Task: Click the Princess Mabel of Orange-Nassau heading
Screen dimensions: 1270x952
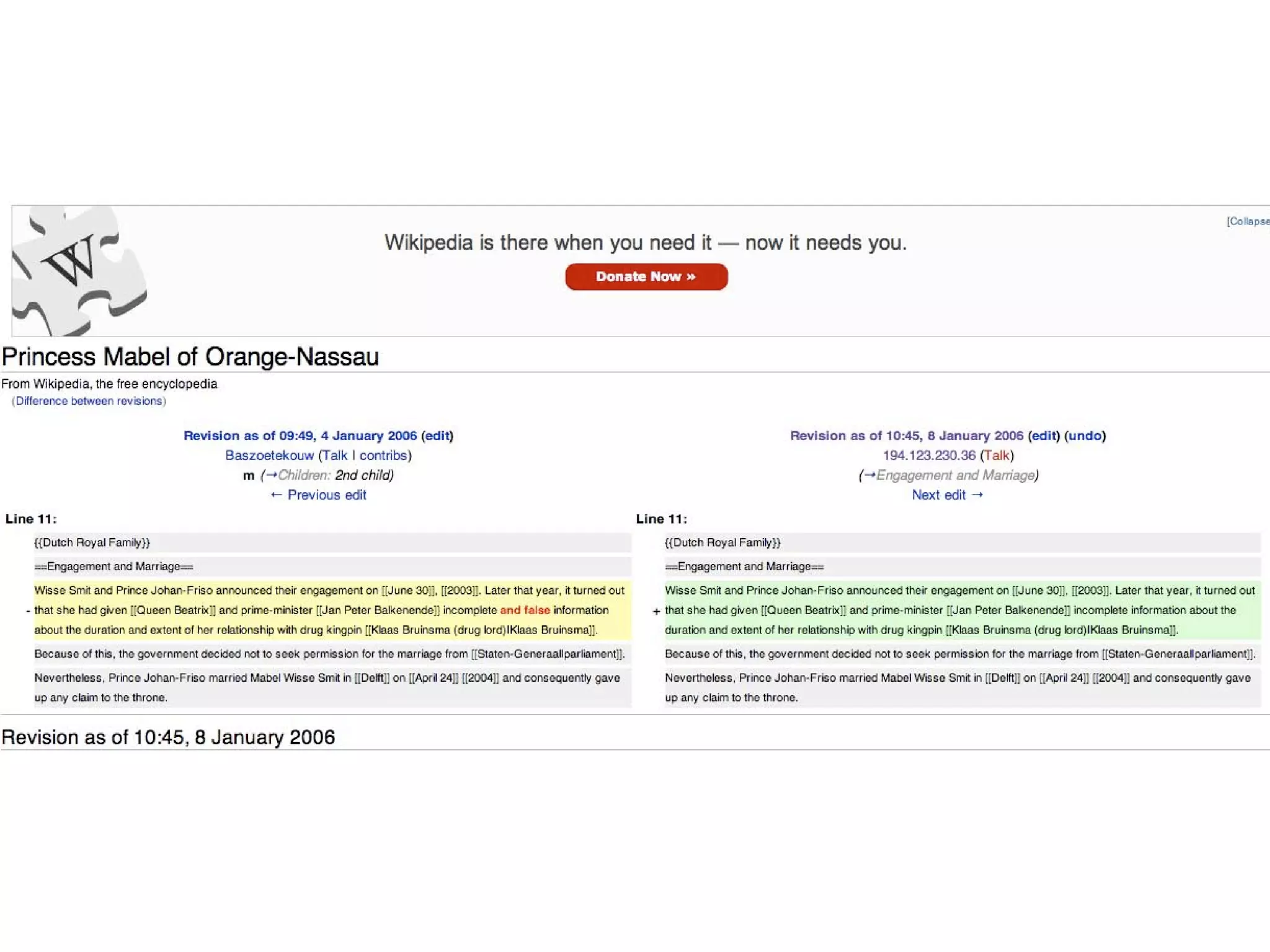Action: (190, 357)
